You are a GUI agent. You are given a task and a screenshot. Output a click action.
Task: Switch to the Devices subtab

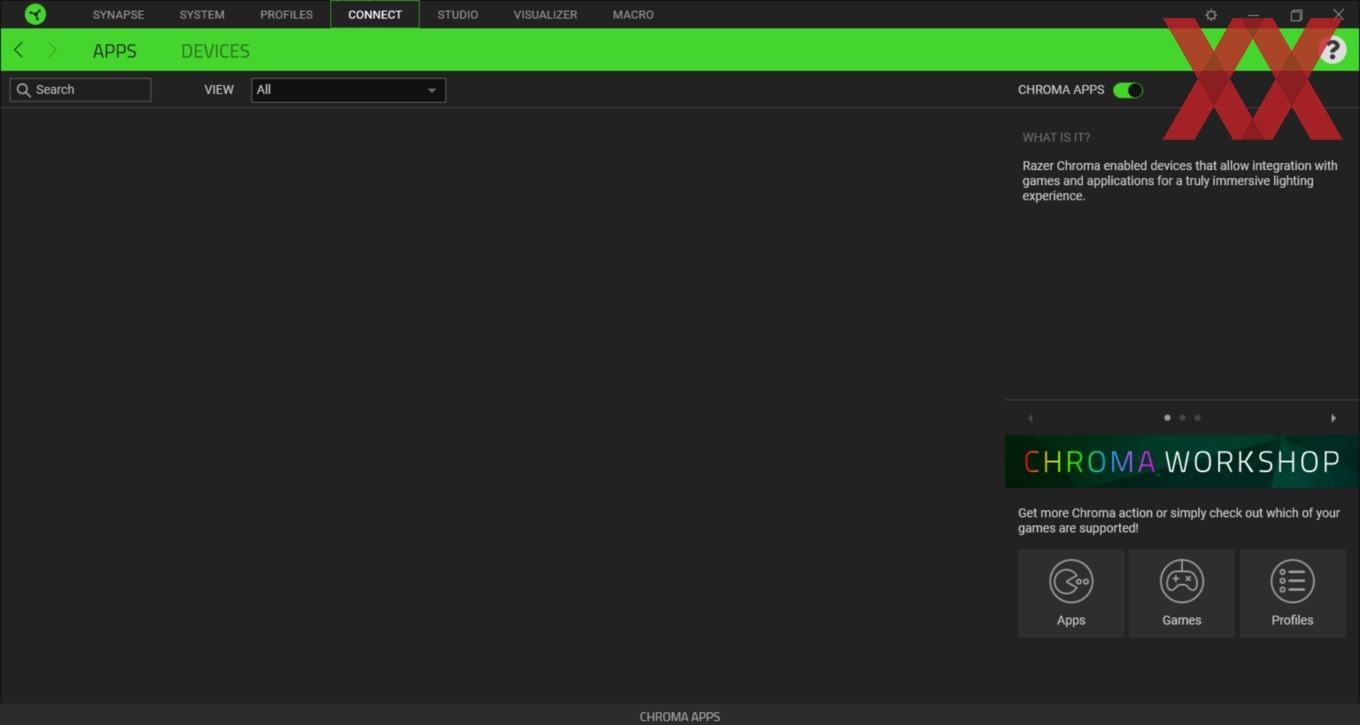215,51
